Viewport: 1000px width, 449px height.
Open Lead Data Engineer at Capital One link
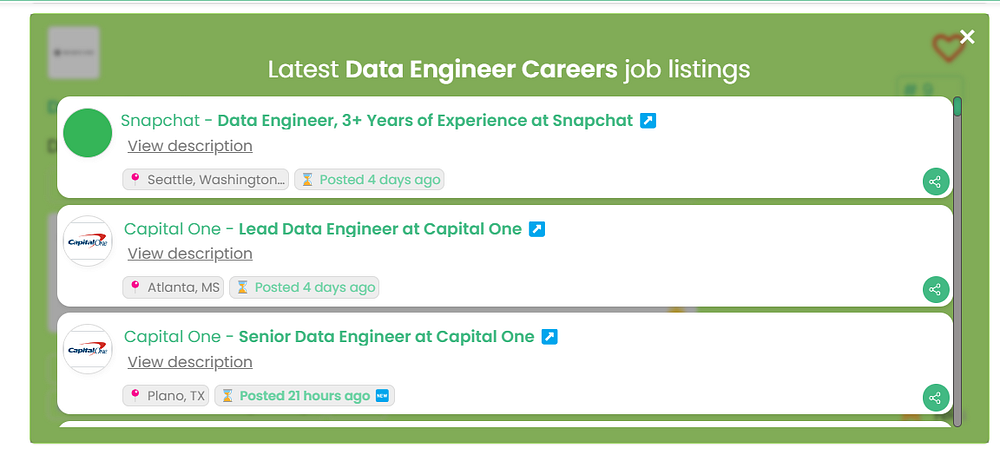tap(380, 229)
